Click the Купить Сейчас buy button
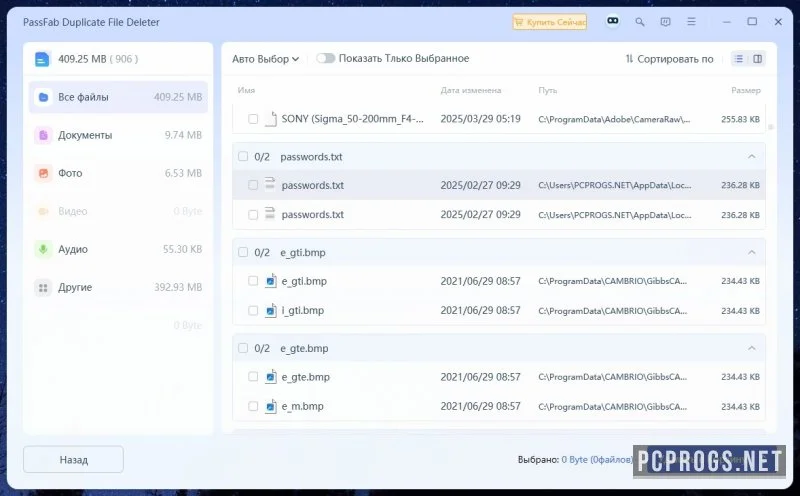Image resolution: width=800 pixels, height=496 pixels. (x=549, y=22)
